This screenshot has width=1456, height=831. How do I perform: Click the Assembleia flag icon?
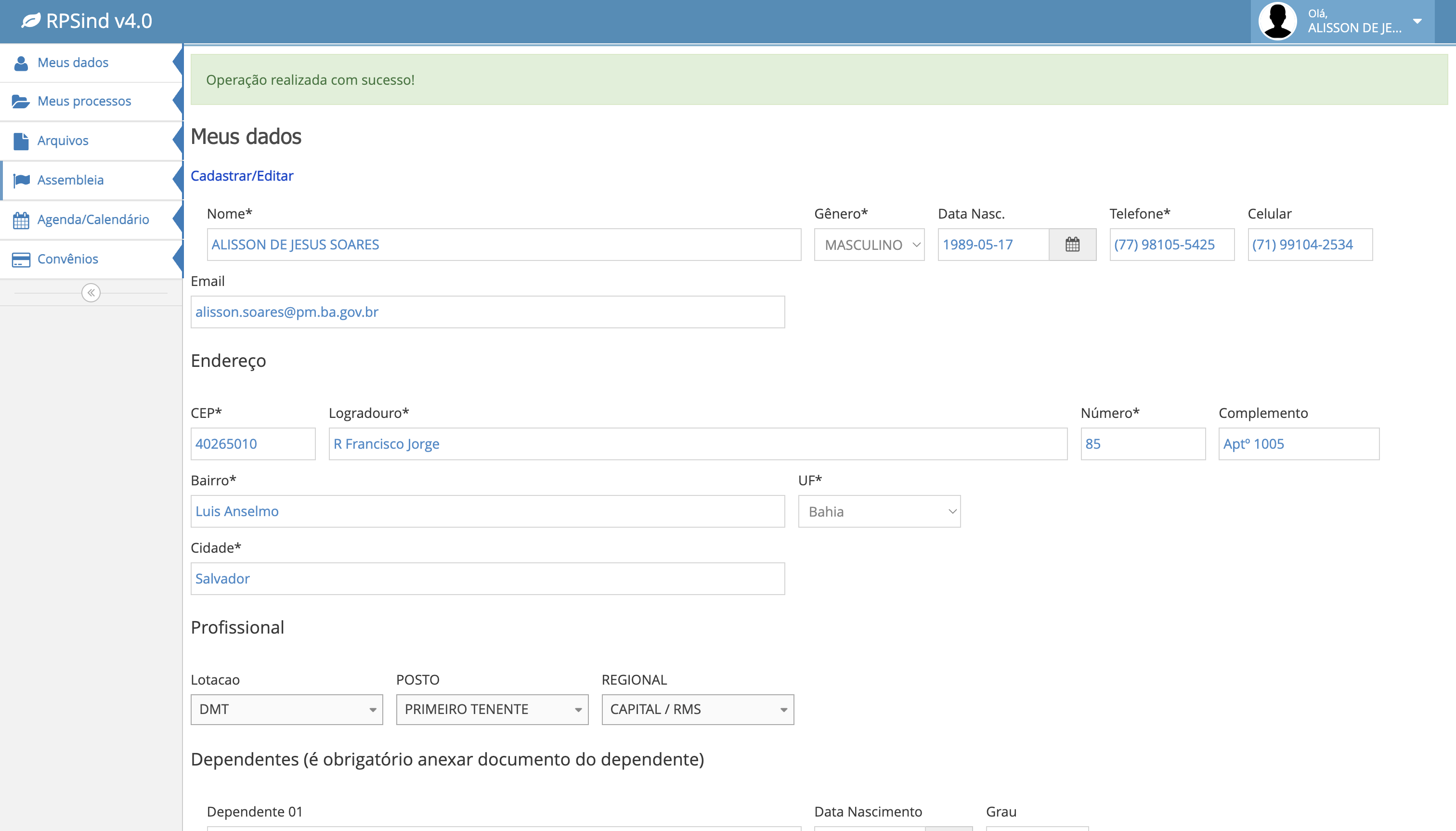(21, 181)
